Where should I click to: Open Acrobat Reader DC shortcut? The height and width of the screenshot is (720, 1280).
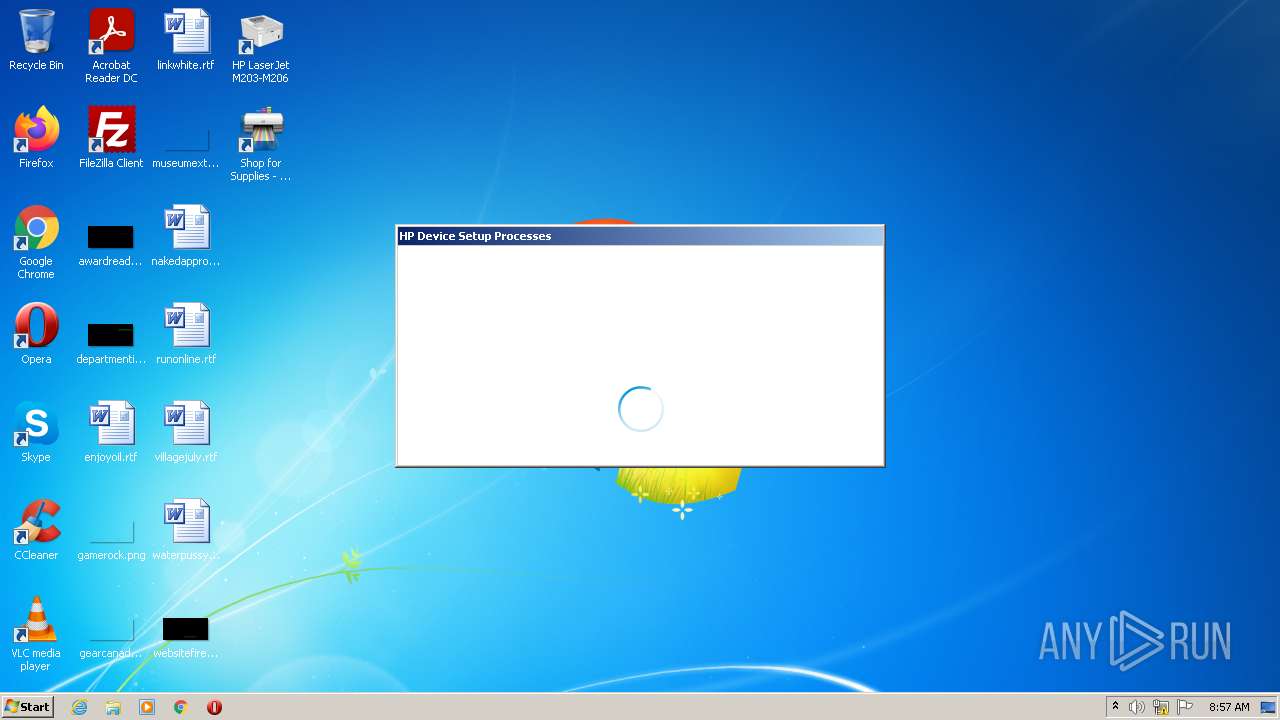click(x=111, y=46)
